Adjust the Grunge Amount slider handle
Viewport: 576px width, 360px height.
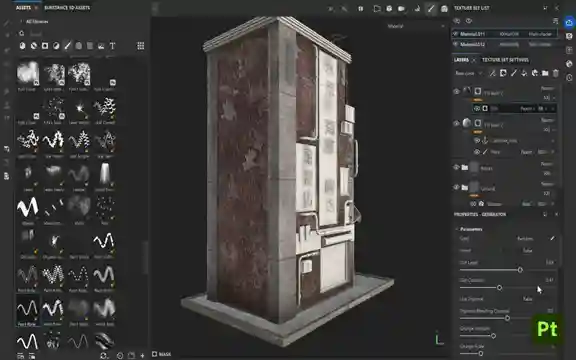pyautogui.click(x=493, y=336)
